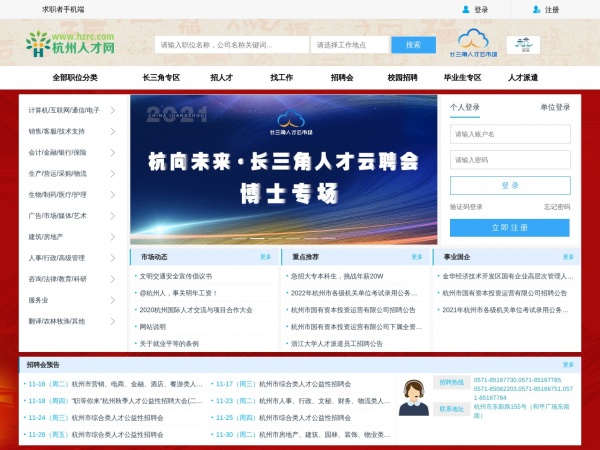Click the 立即注册 button
This screenshot has height=450, width=600.
coord(510,228)
